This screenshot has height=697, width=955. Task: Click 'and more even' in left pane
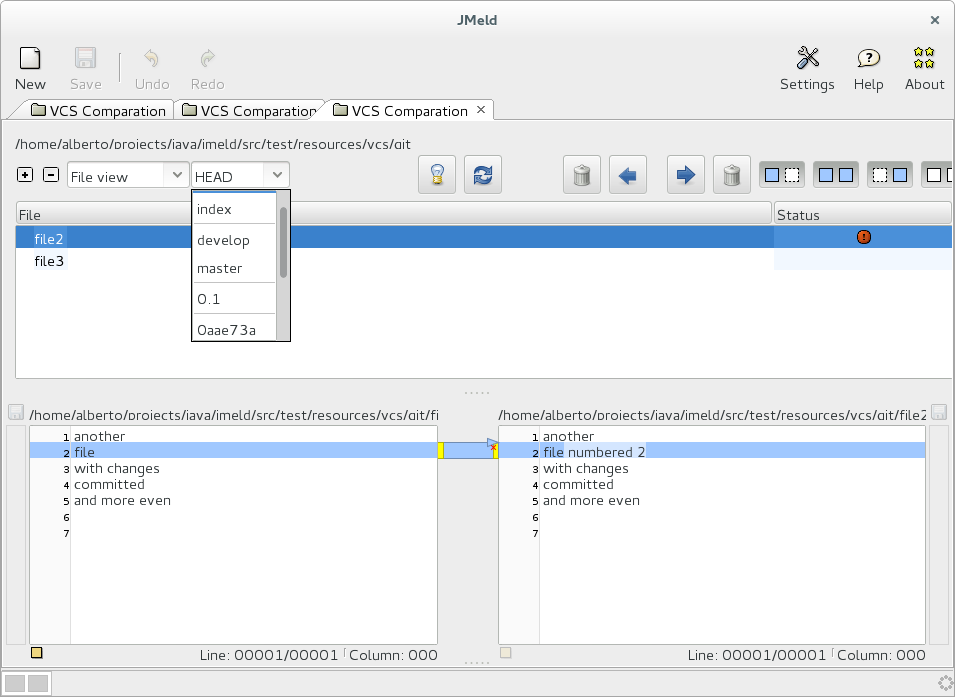(x=122, y=500)
